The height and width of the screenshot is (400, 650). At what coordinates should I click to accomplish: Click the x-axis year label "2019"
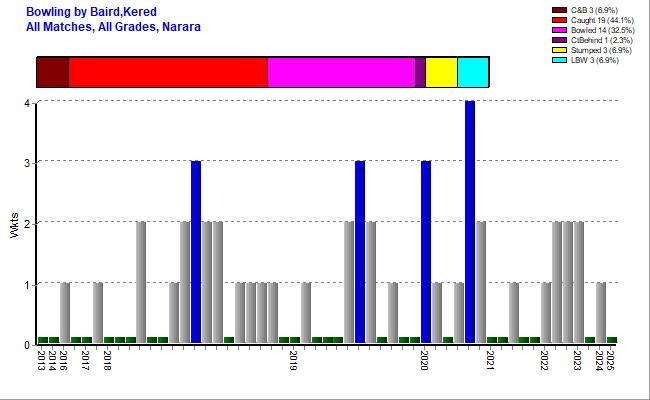293,360
